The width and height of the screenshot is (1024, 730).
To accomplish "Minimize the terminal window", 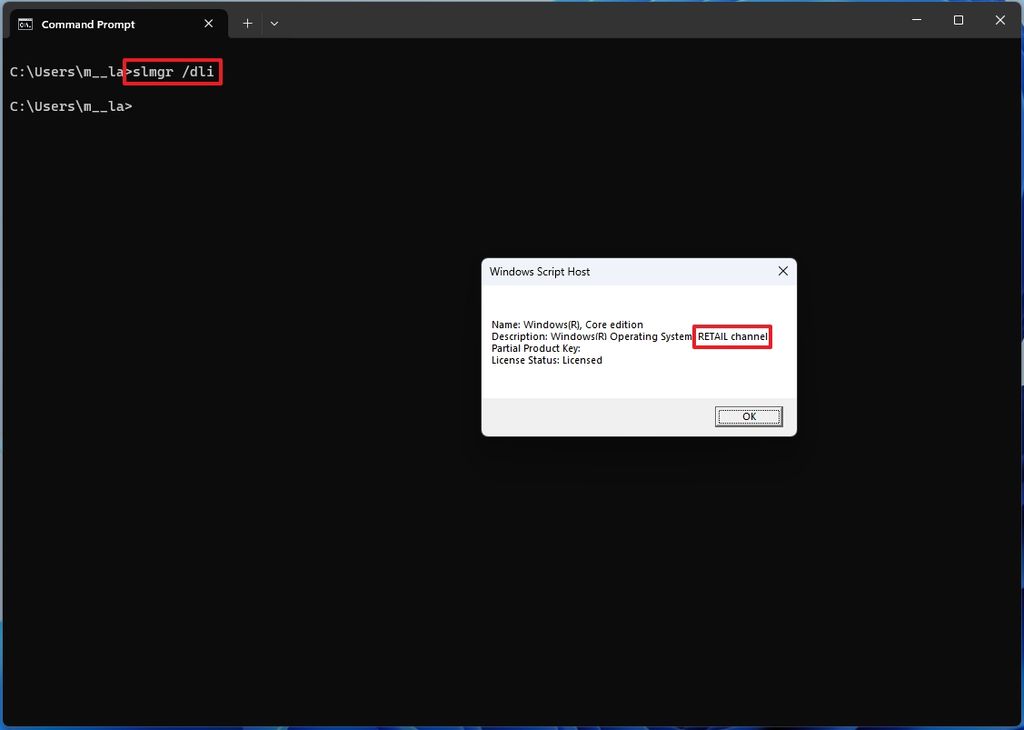I will click(917, 20).
